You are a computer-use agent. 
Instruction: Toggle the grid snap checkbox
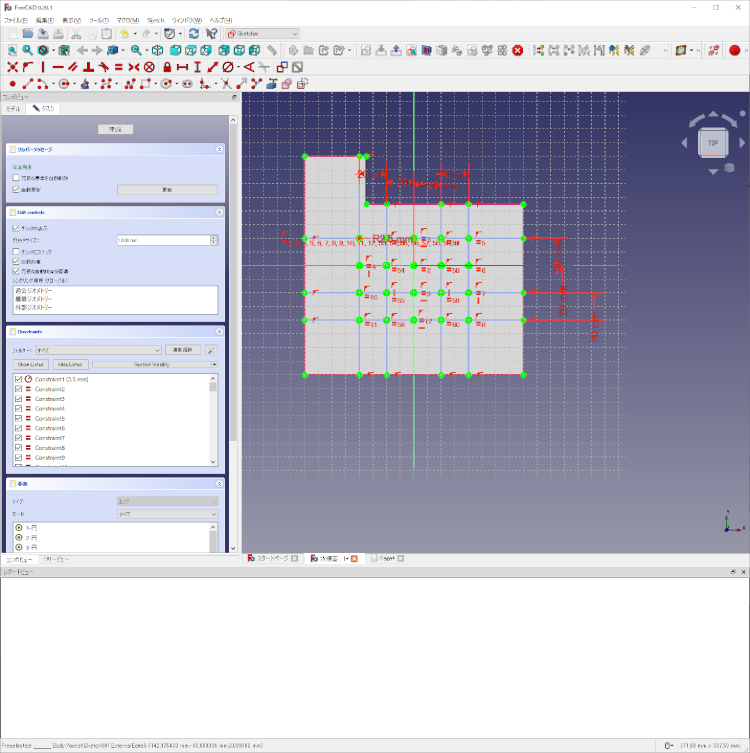coord(16,251)
